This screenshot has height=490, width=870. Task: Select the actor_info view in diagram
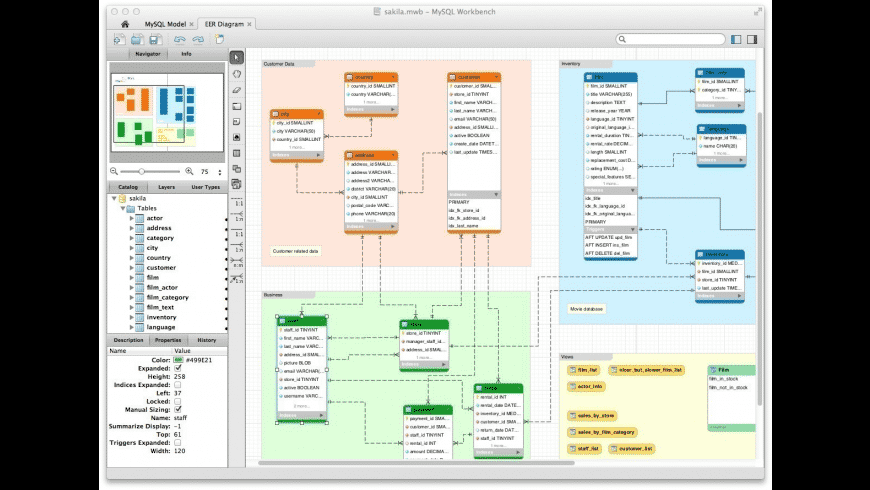[586, 386]
